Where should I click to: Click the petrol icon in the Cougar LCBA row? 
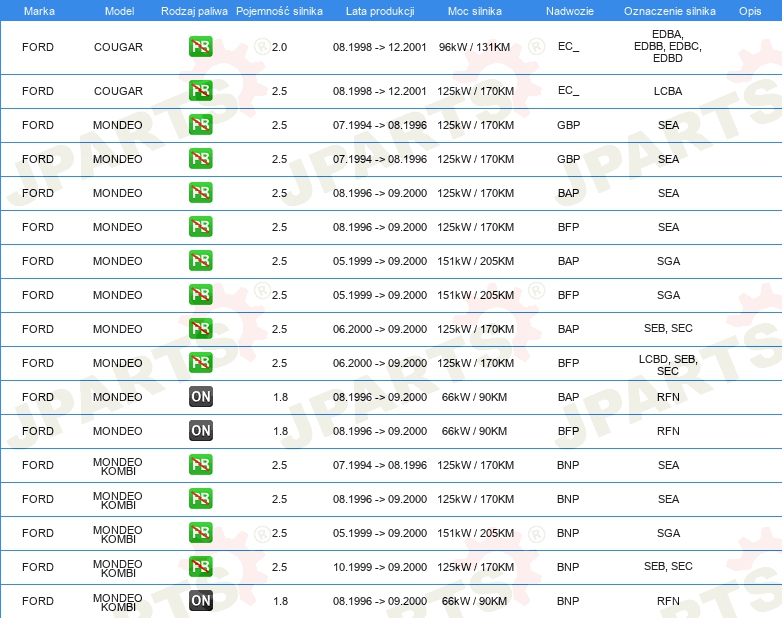click(x=200, y=91)
